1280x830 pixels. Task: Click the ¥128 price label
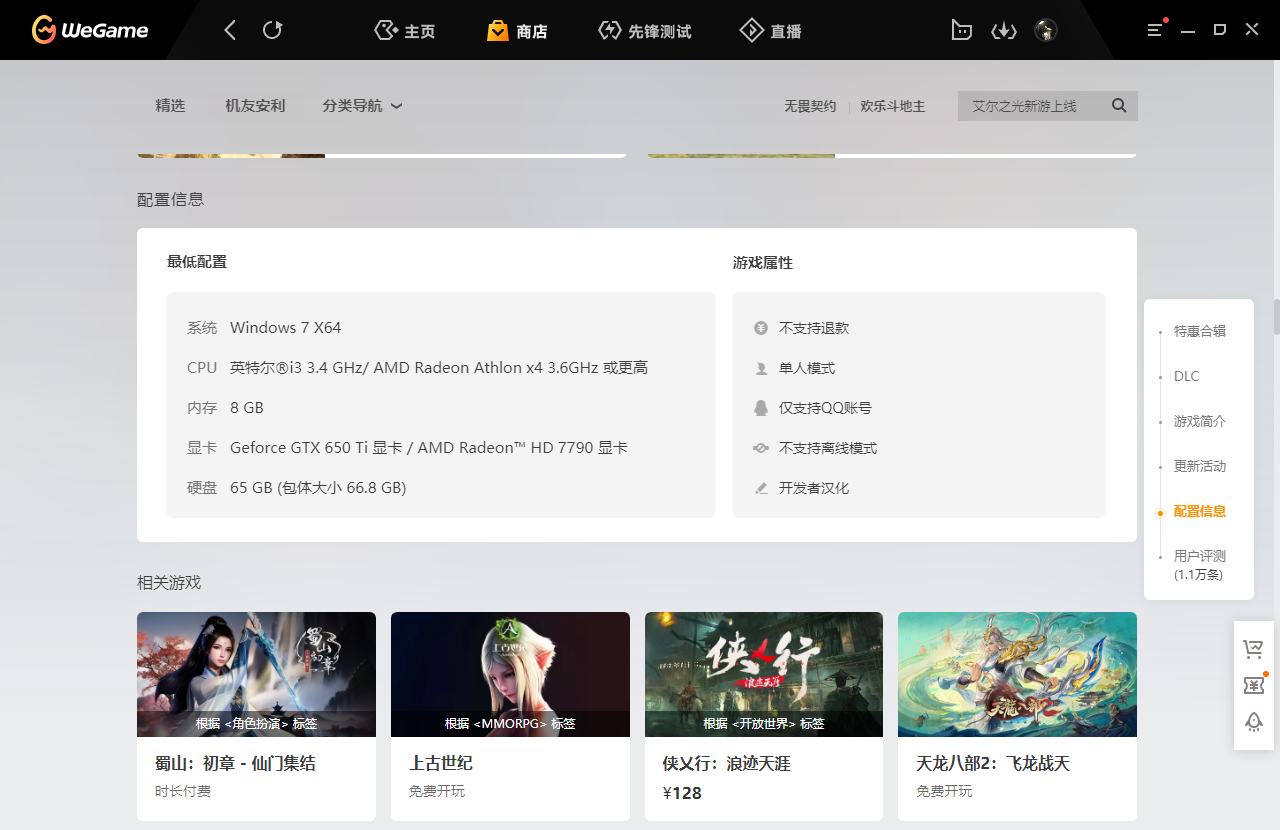(682, 793)
